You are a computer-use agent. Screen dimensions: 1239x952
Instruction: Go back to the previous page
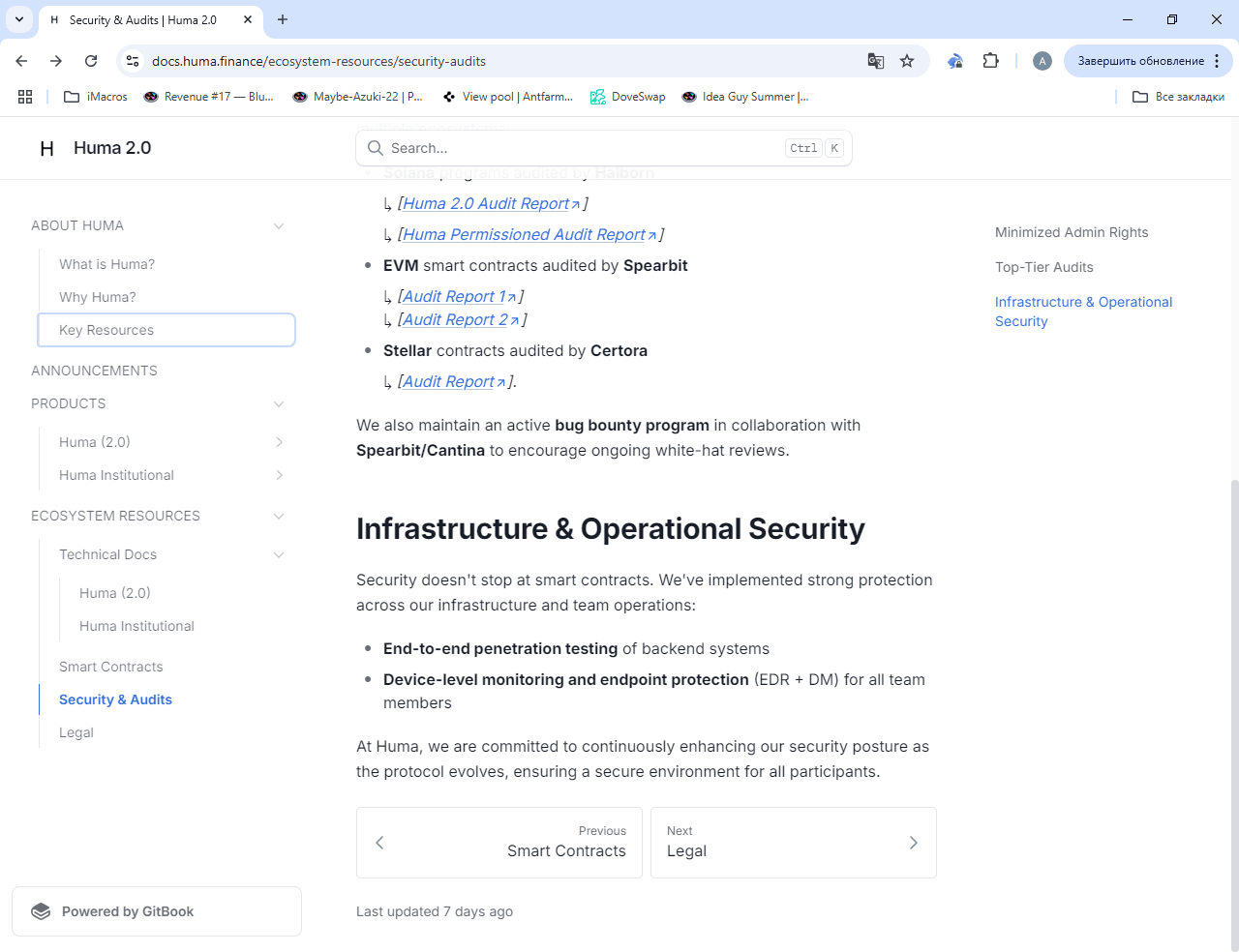tap(21, 61)
